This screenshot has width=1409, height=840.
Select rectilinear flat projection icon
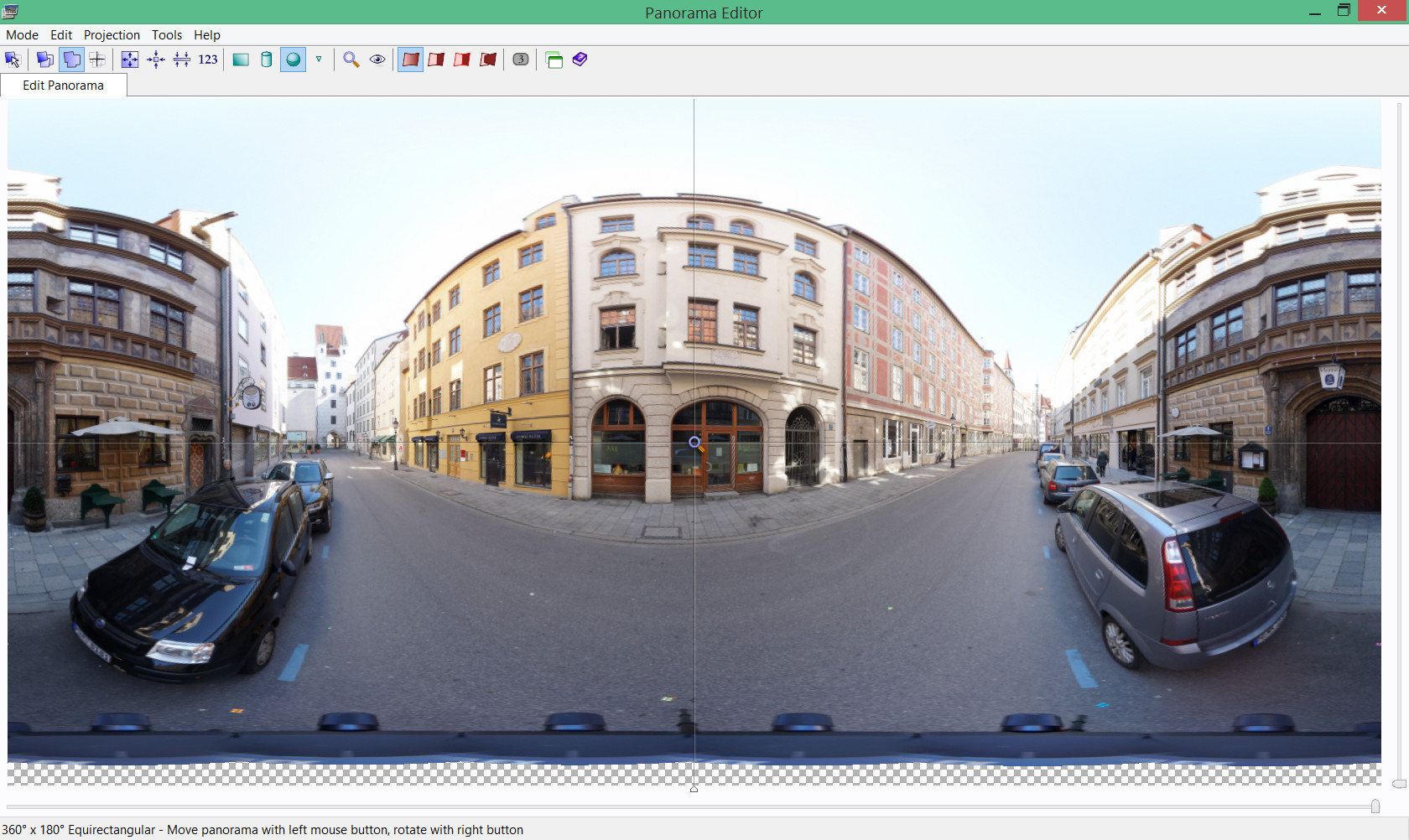241,60
